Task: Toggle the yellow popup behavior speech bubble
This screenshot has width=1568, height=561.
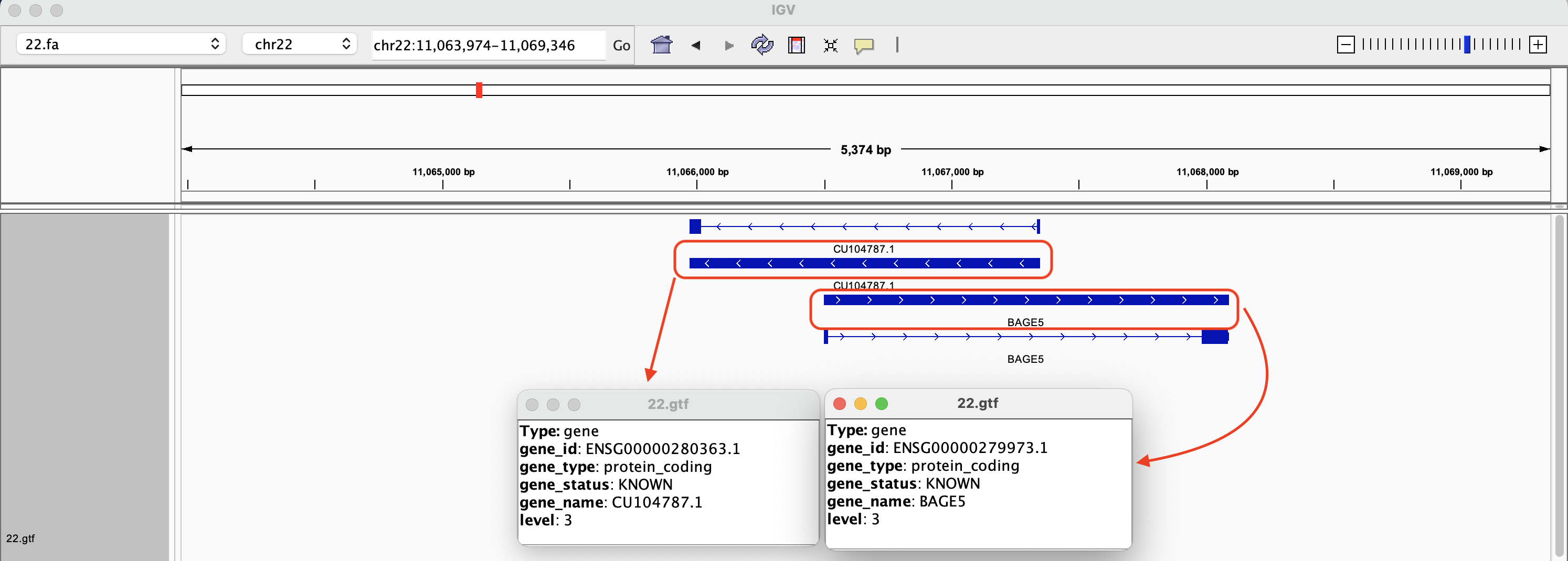Action: pos(863,46)
